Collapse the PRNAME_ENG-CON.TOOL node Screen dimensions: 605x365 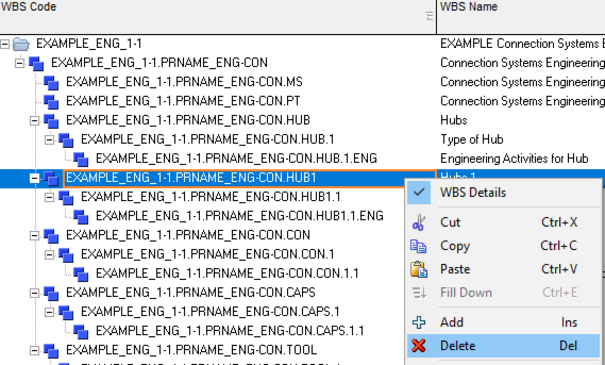[34, 351]
